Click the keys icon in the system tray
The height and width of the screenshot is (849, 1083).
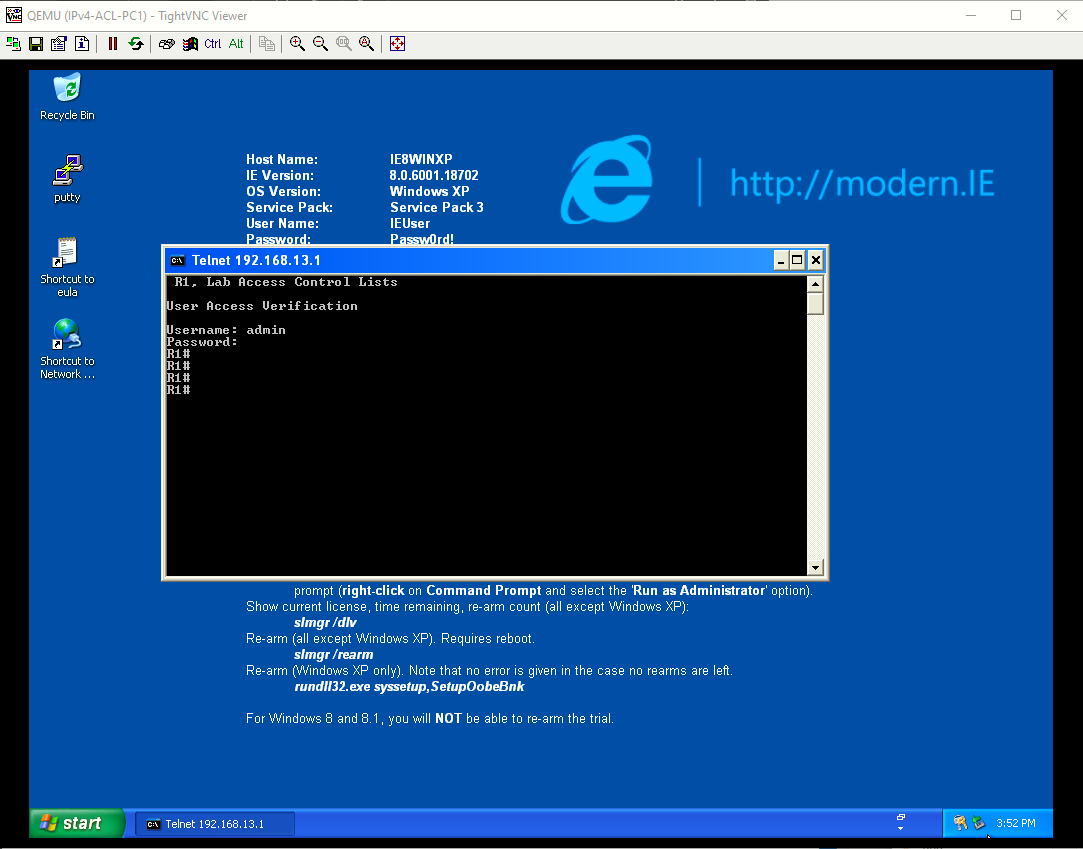tap(960, 823)
